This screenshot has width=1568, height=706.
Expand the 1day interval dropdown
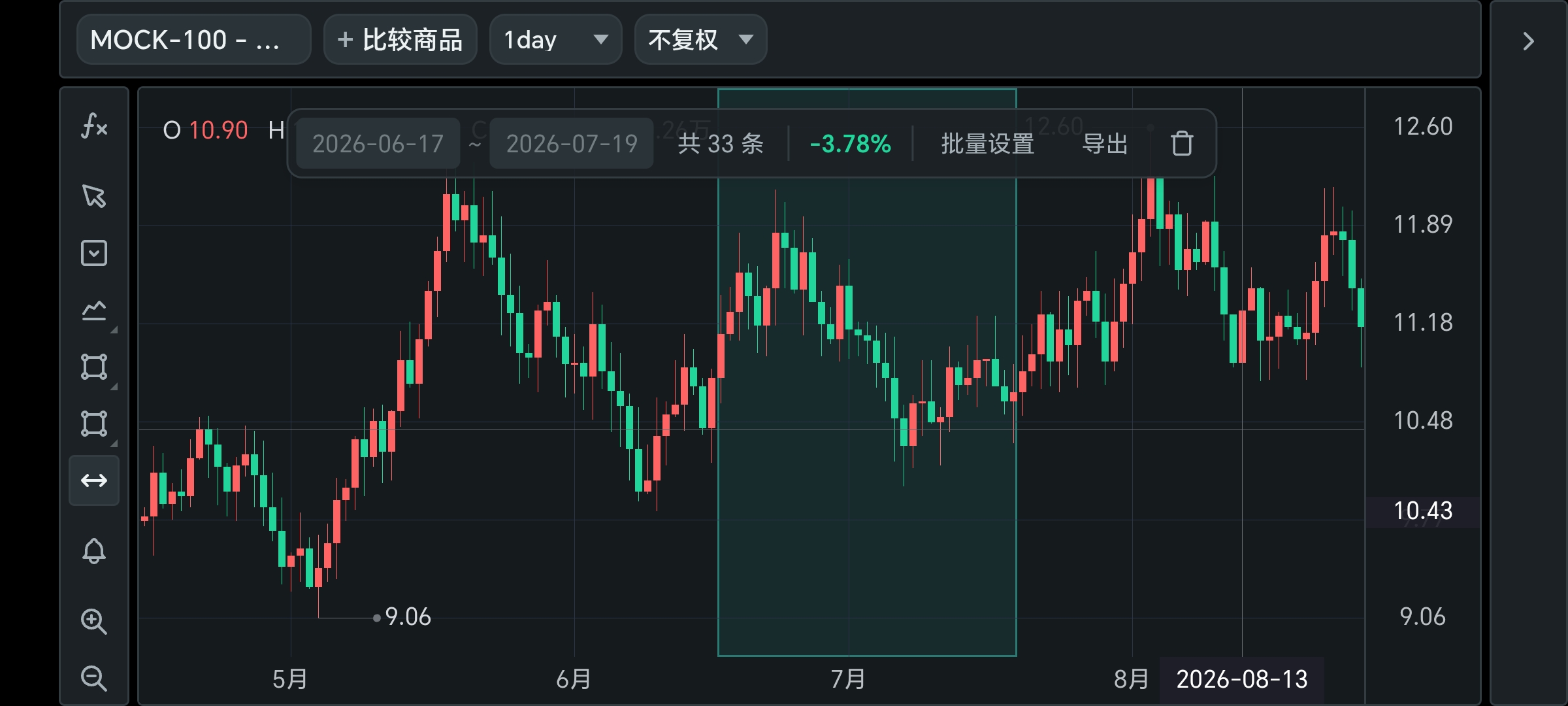(555, 40)
